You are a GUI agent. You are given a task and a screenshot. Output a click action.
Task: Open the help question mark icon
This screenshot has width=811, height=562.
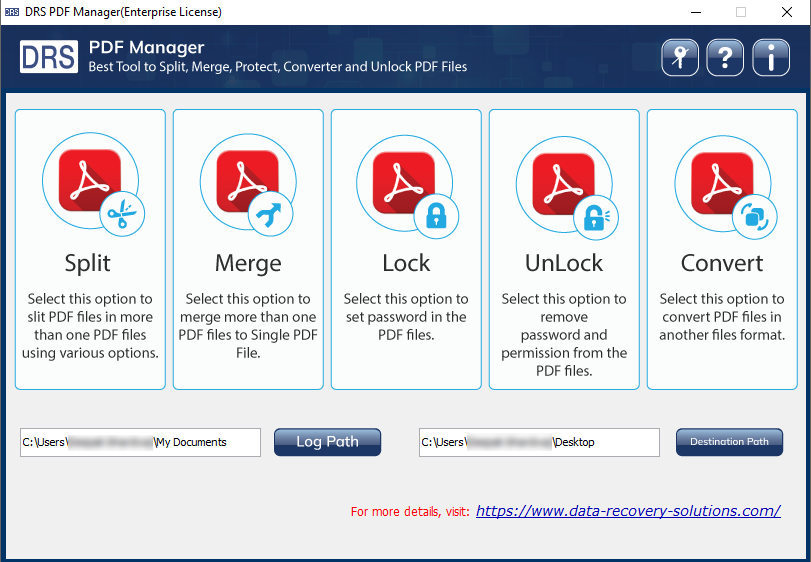[x=725, y=57]
